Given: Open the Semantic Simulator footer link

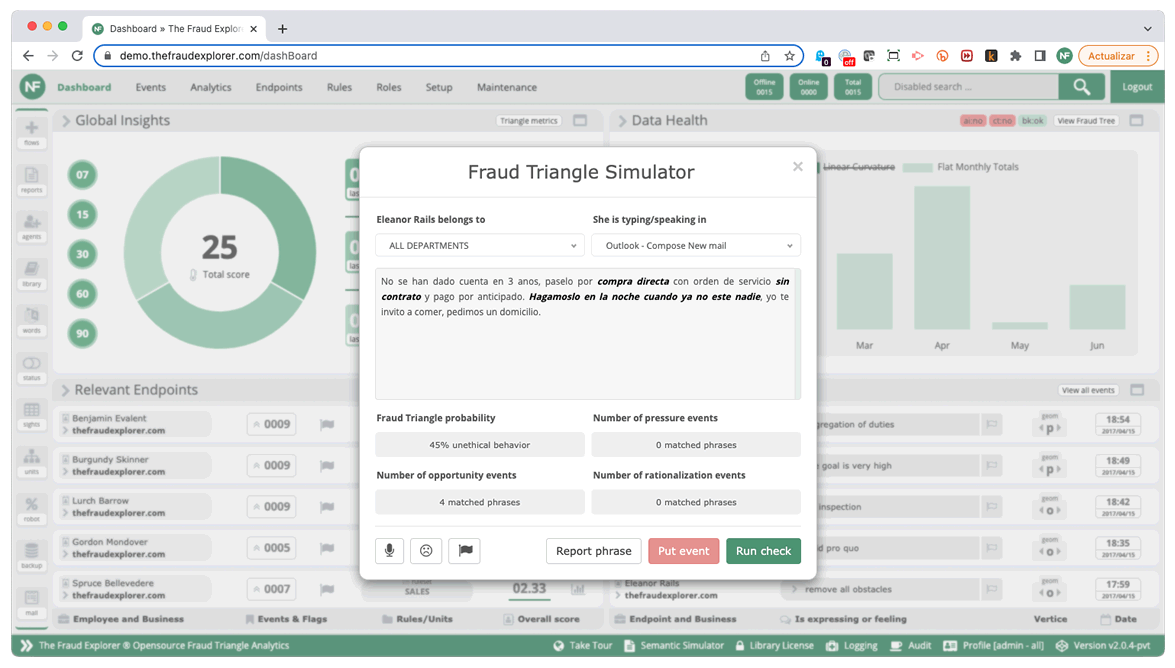Looking at the screenshot, I should 674,646.
